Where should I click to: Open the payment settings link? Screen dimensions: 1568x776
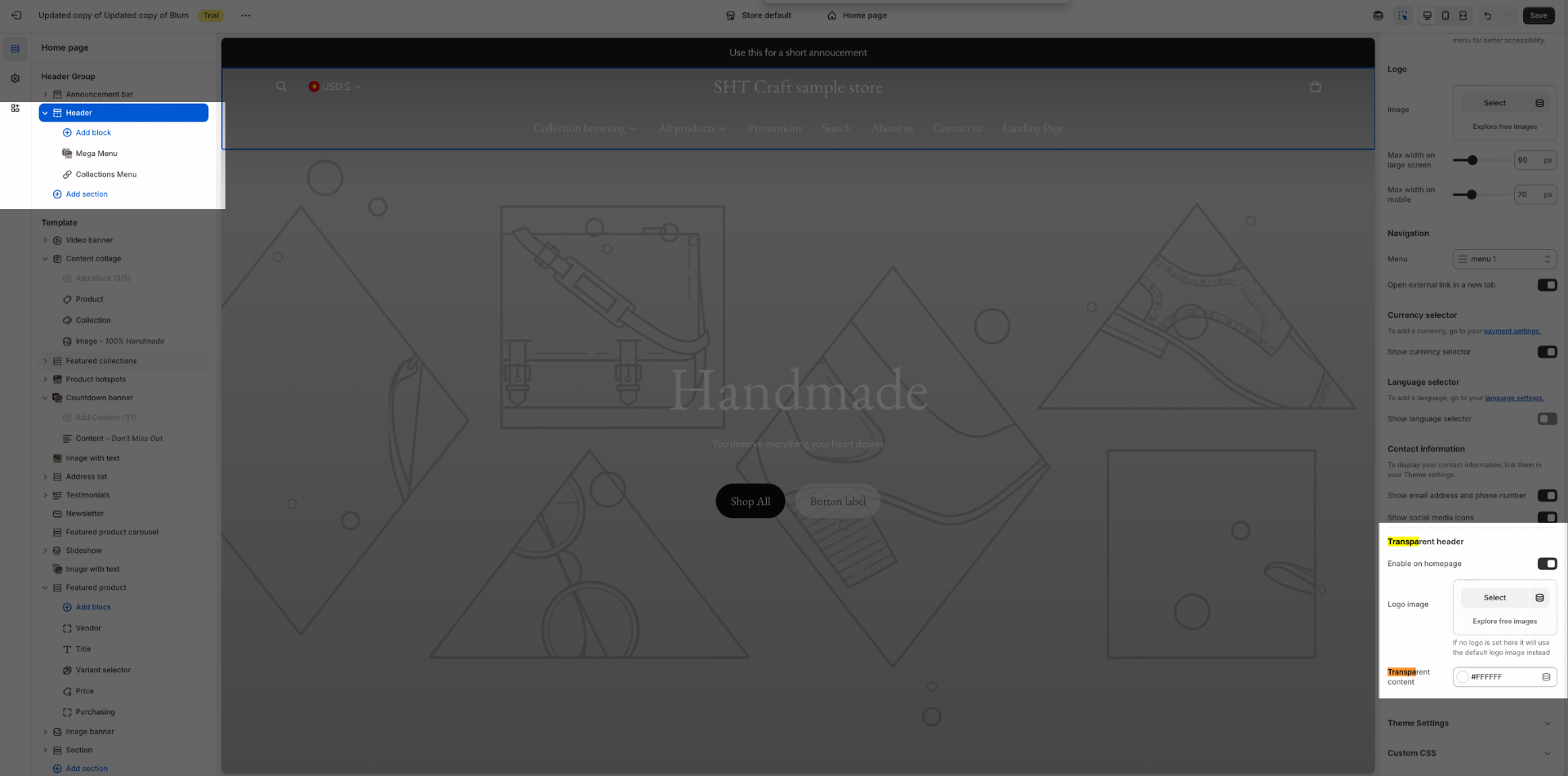pyautogui.click(x=1512, y=331)
